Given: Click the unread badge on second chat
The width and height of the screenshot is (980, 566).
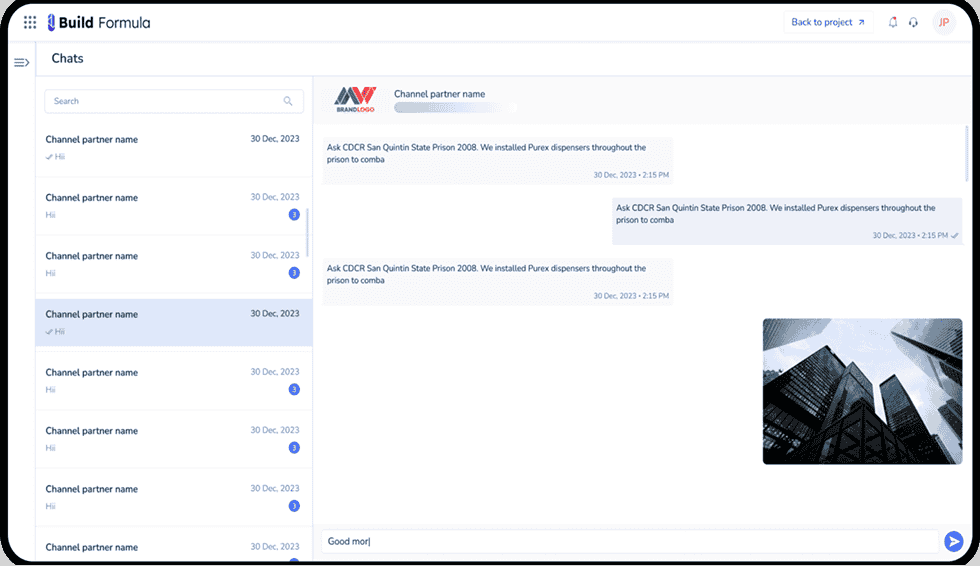Looking at the screenshot, I should click(294, 215).
